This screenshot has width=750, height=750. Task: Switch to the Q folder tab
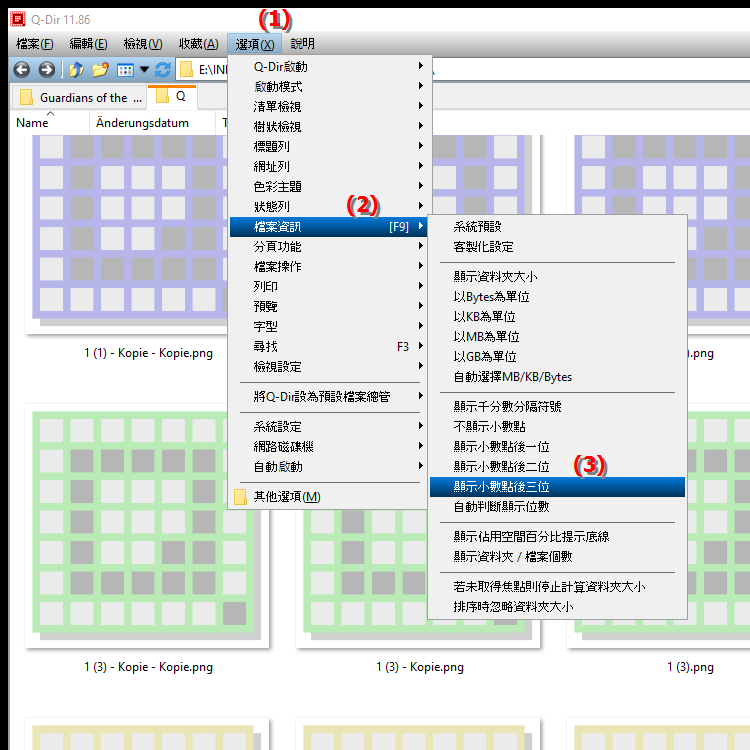click(x=173, y=97)
